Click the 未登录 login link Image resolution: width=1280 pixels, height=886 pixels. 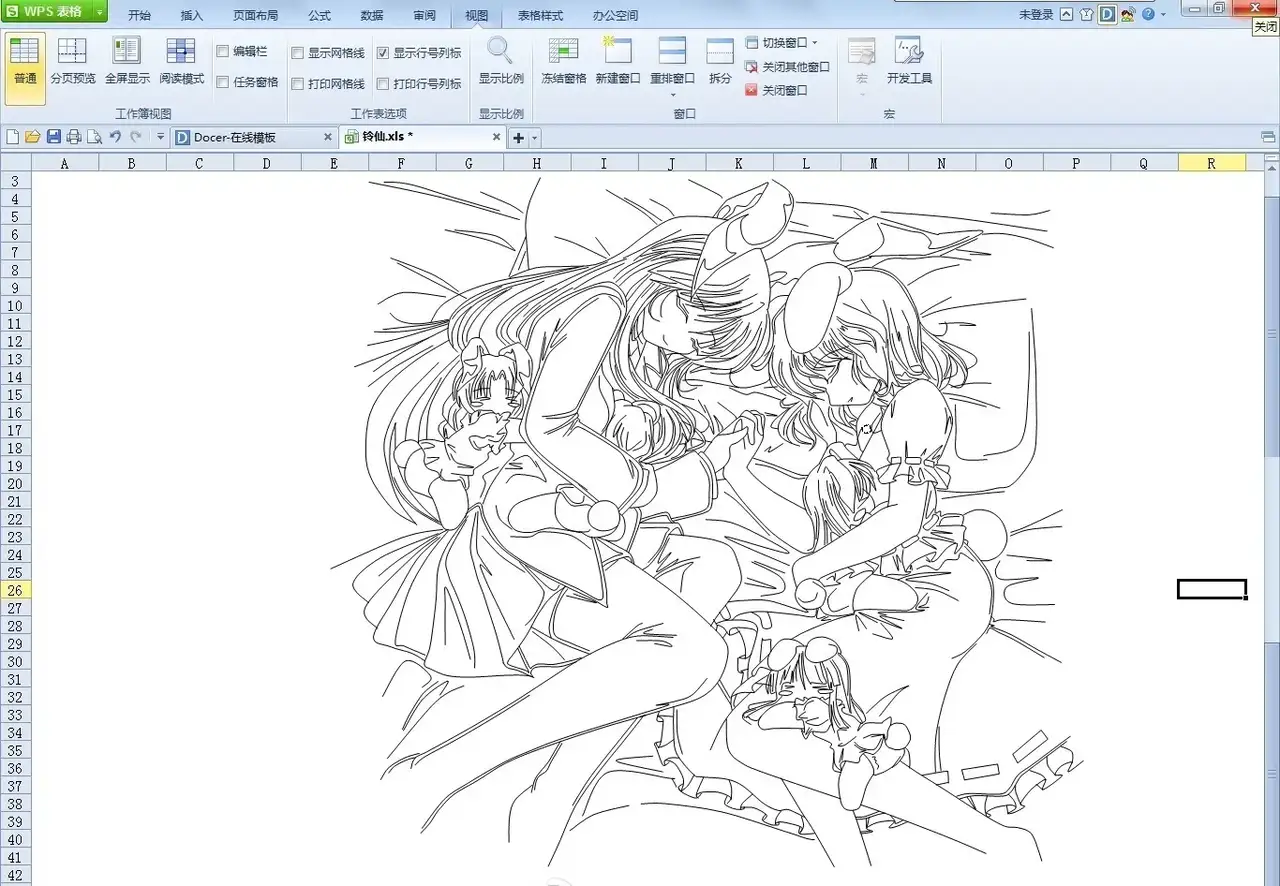click(1036, 15)
